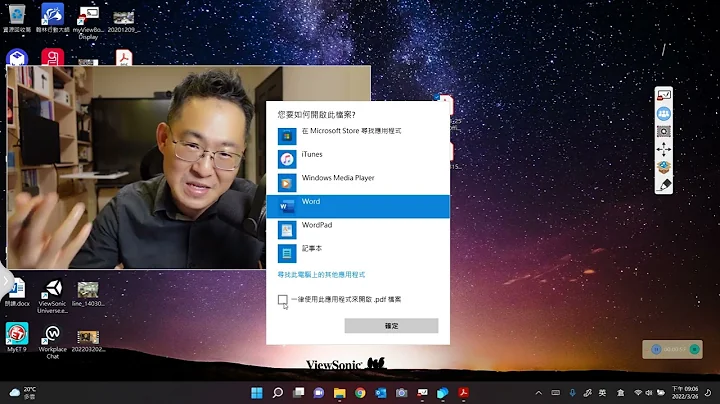Viewport: 720px width, 404px height.
Task: Switch the 英 input language indicator
Action: click(602, 393)
